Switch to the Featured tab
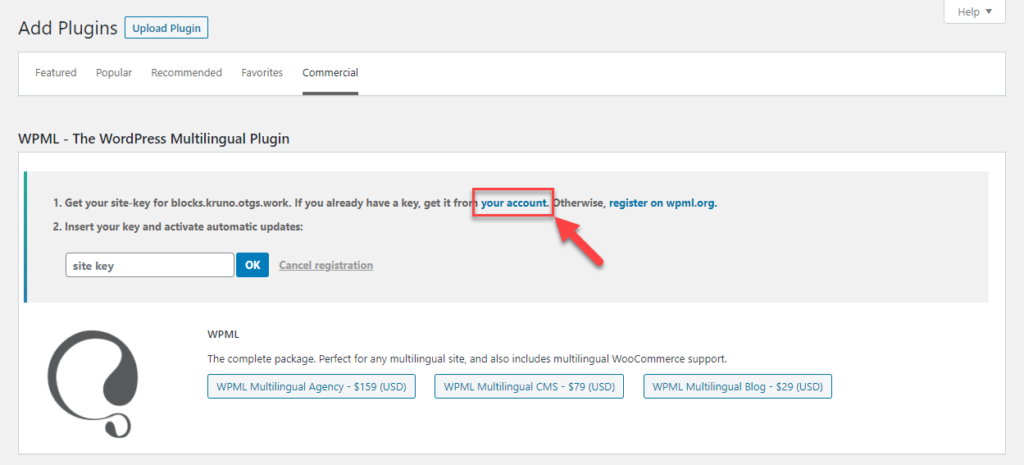 tap(56, 73)
